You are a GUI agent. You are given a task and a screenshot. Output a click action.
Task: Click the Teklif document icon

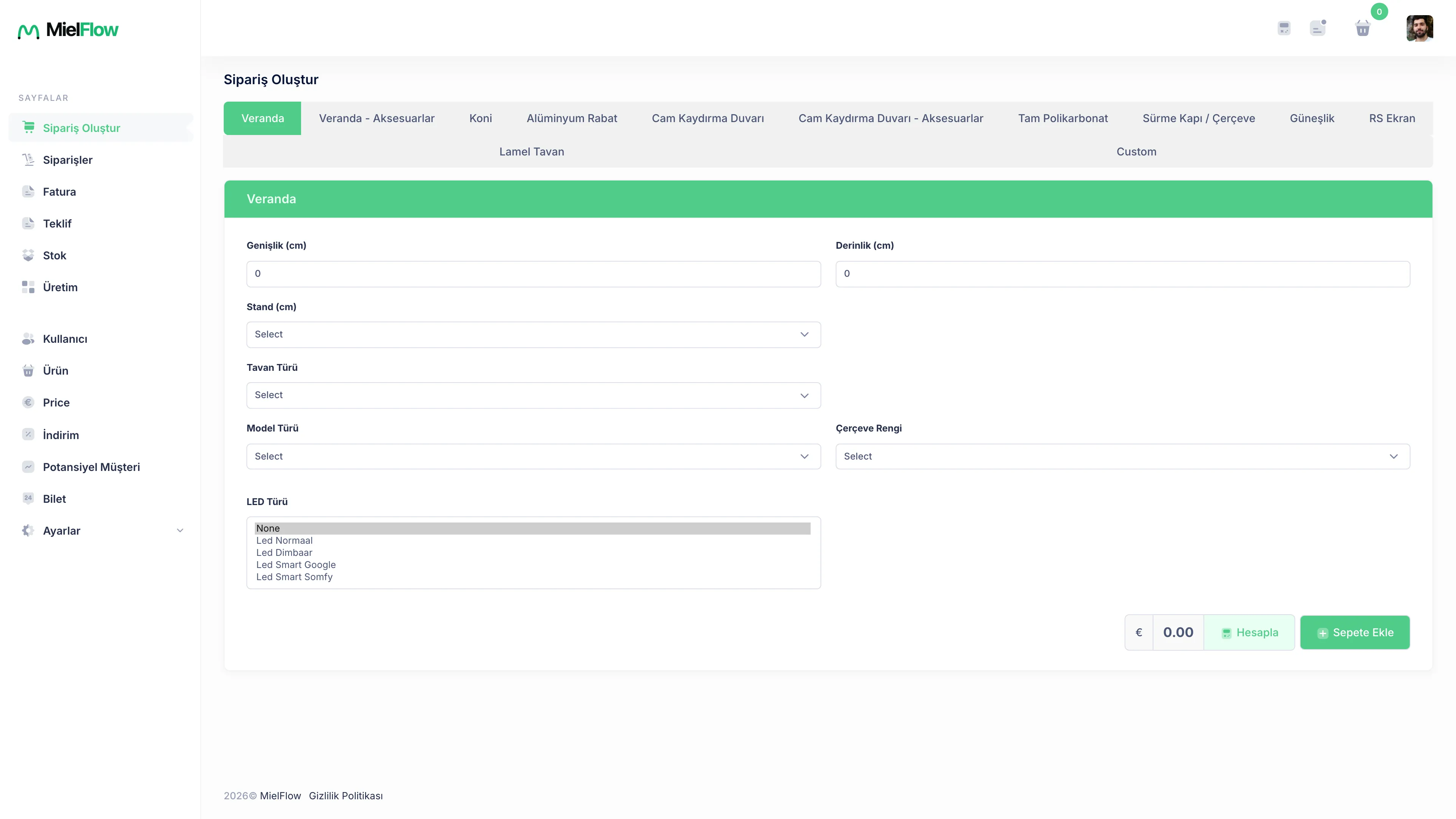point(28,223)
